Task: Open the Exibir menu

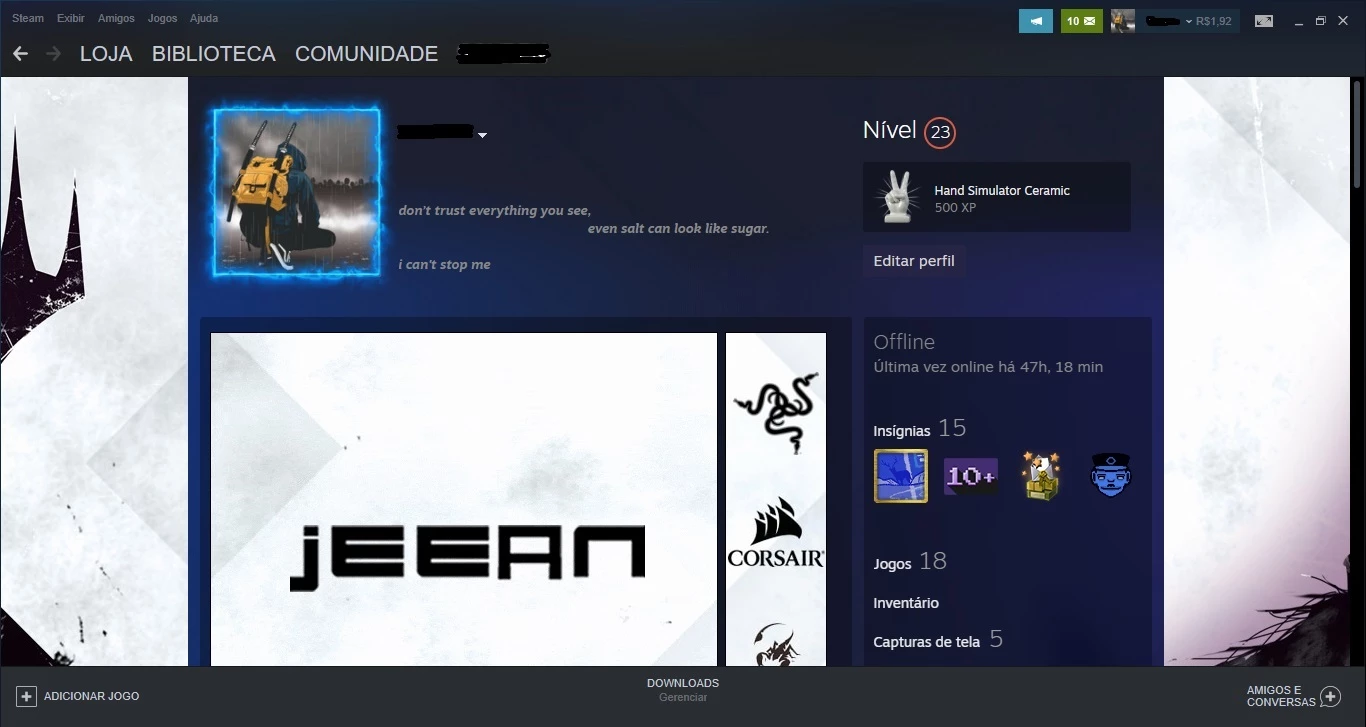Action: (x=71, y=18)
